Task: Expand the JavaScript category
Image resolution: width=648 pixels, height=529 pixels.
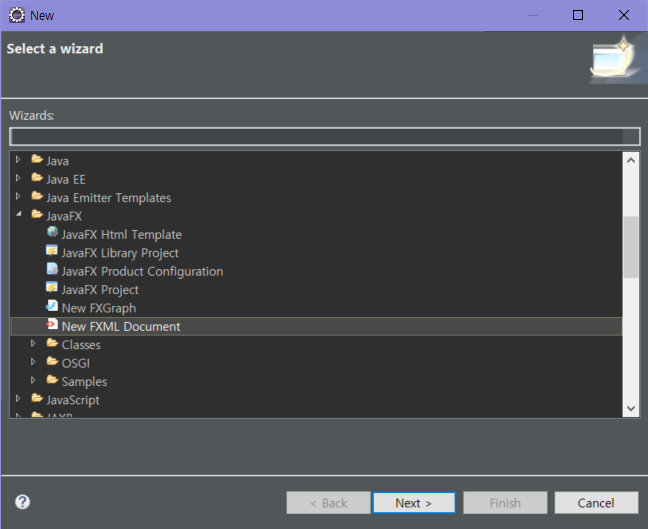Action: (18, 398)
